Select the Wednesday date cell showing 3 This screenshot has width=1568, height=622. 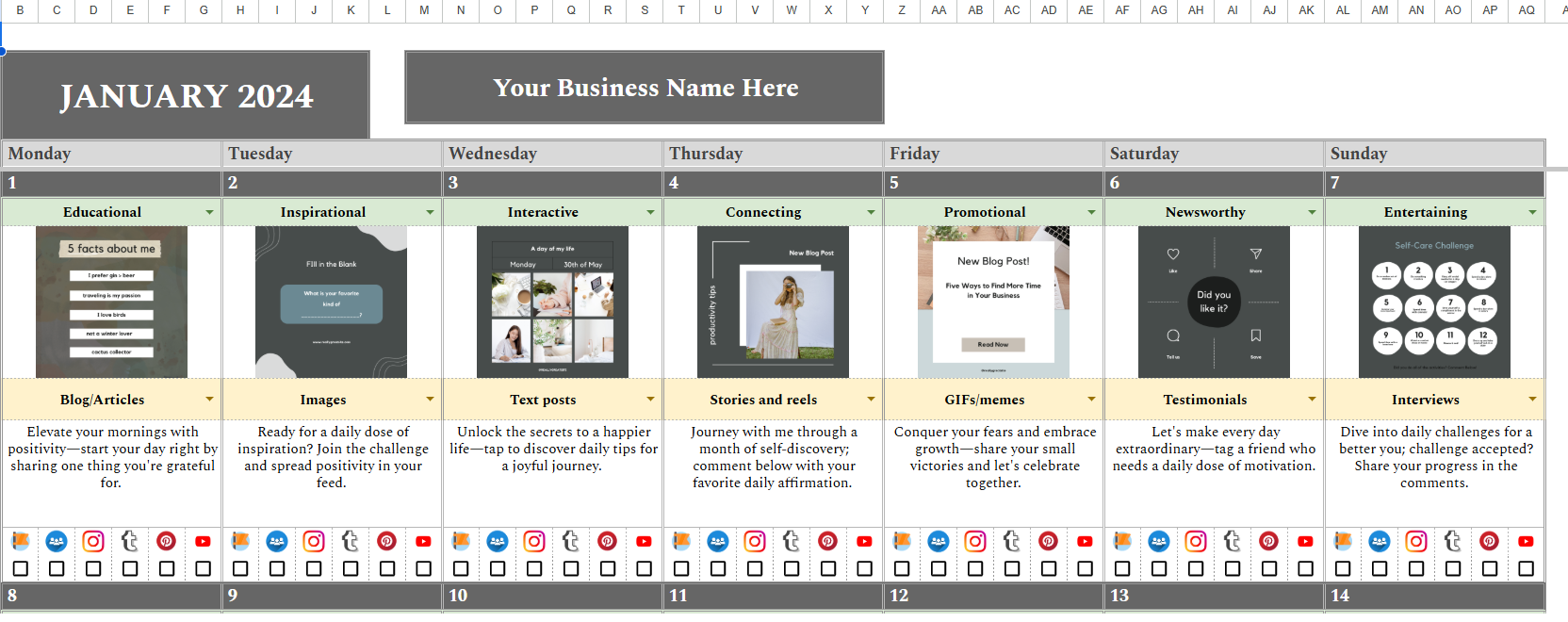coord(552,183)
